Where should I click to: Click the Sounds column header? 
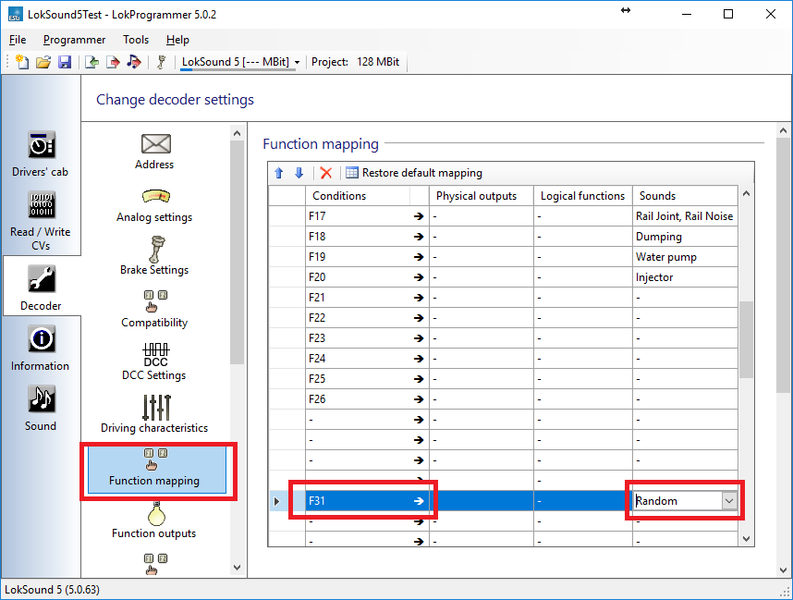[685, 196]
